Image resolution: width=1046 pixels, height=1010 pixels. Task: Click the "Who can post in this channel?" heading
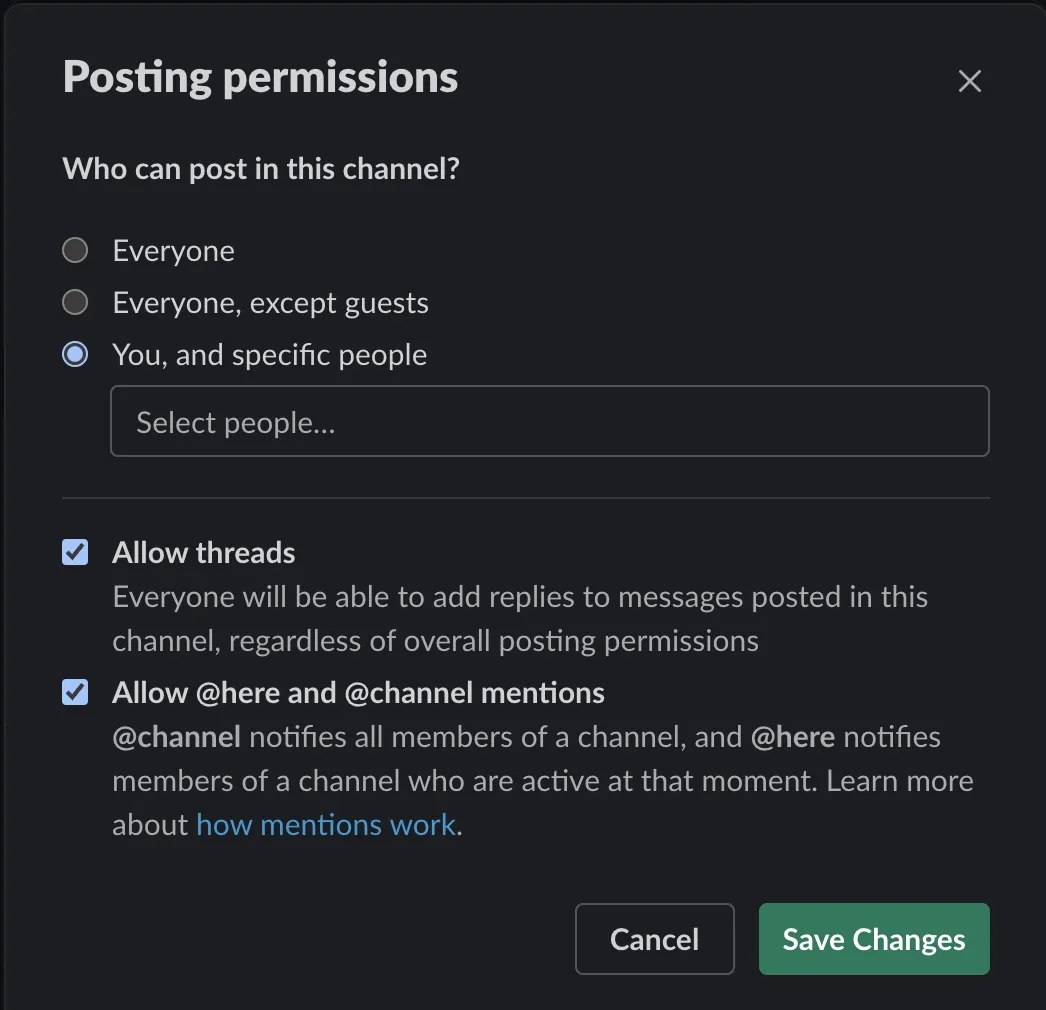coord(260,168)
